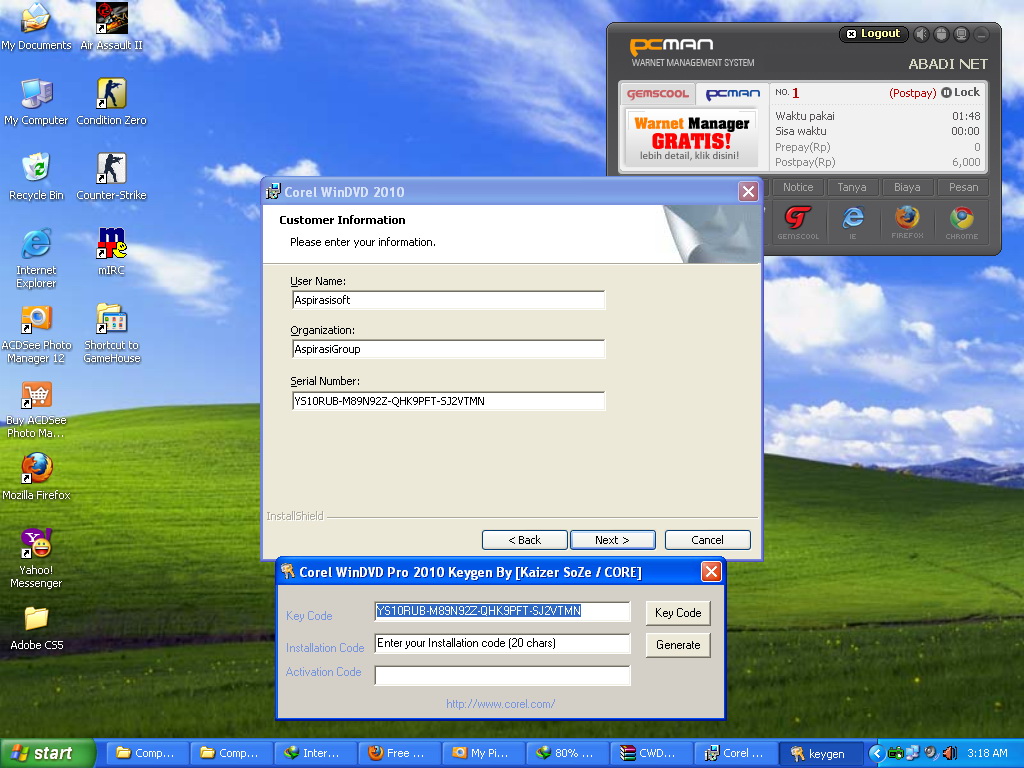Toggle the Lock control in PCMAN

(961, 92)
